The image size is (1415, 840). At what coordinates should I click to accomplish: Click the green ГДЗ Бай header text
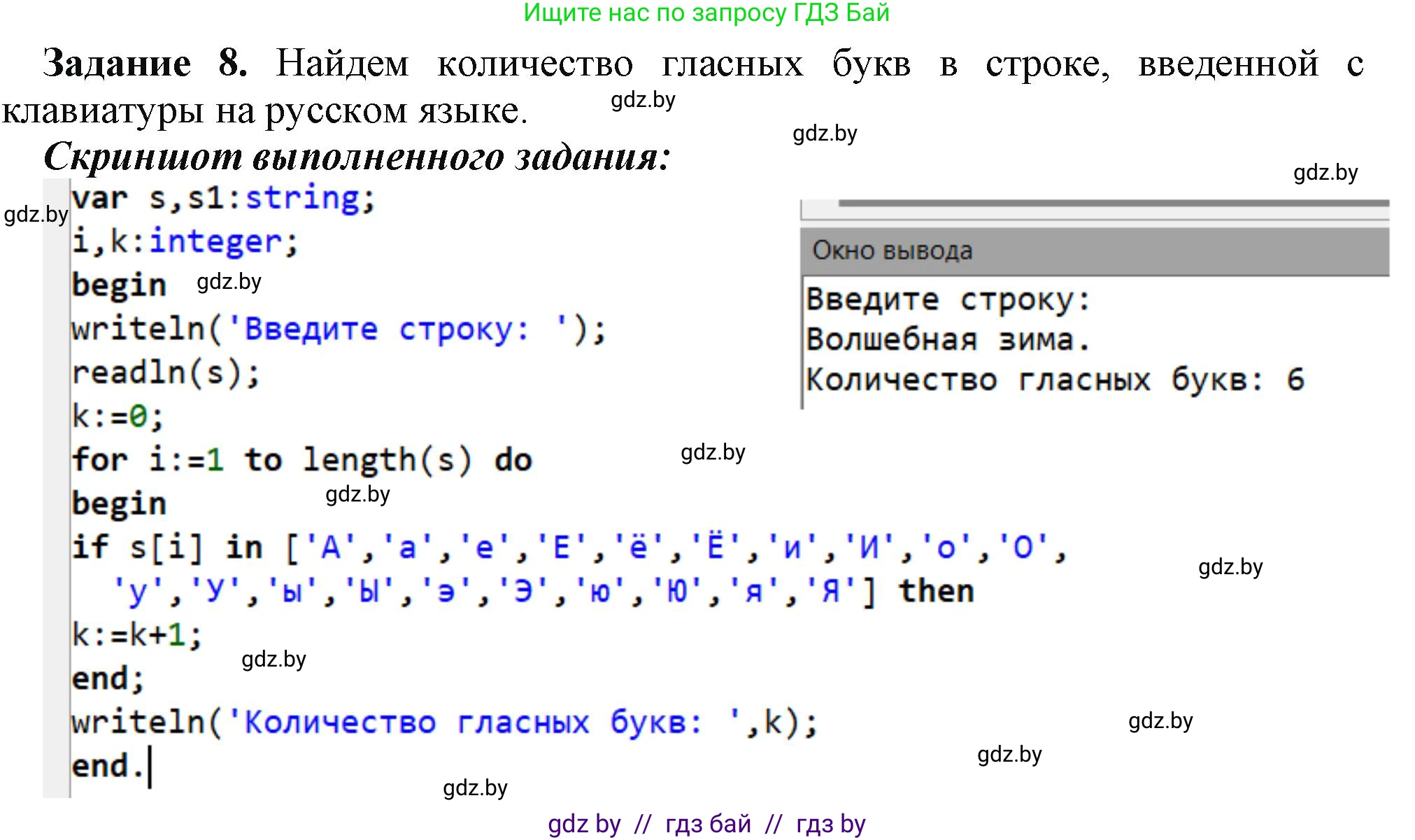(706, 15)
